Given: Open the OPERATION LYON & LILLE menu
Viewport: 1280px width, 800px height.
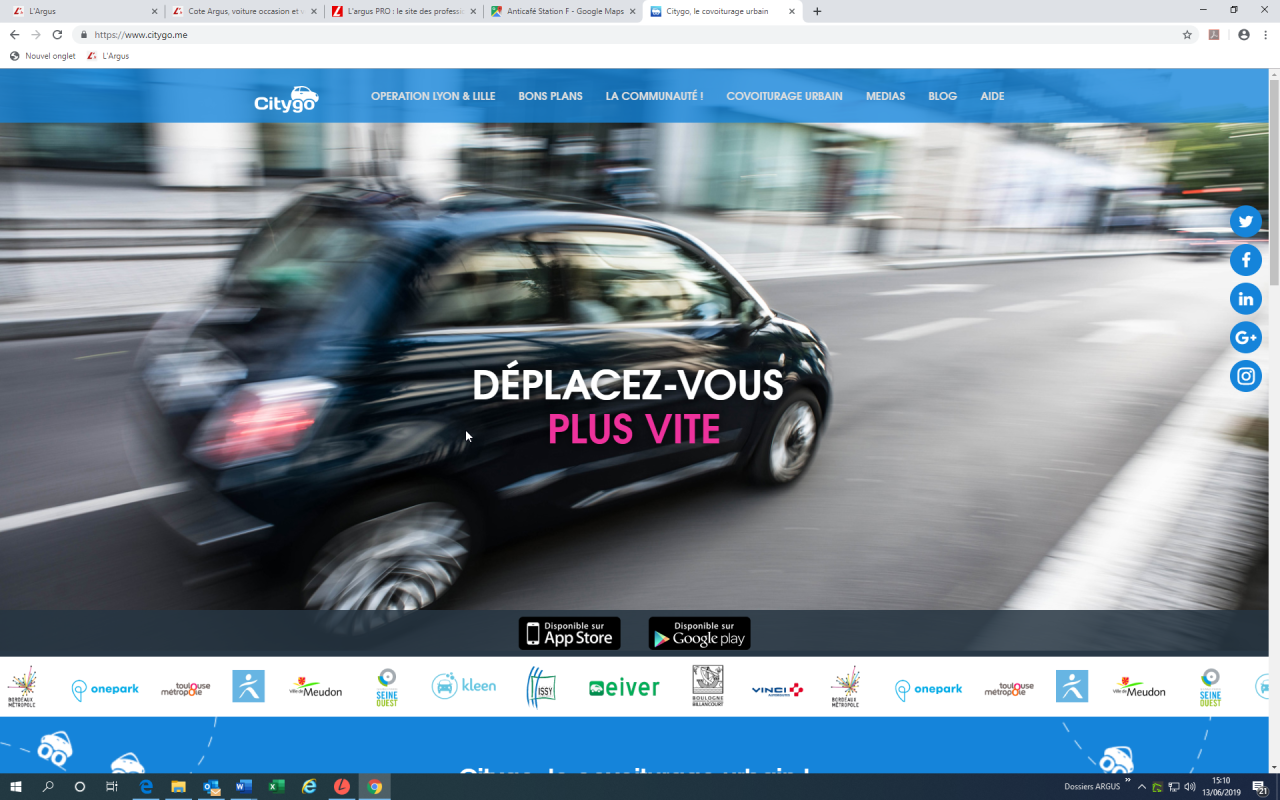Looking at the screenshot, I should pyautogui.click(x=433, y=96).
